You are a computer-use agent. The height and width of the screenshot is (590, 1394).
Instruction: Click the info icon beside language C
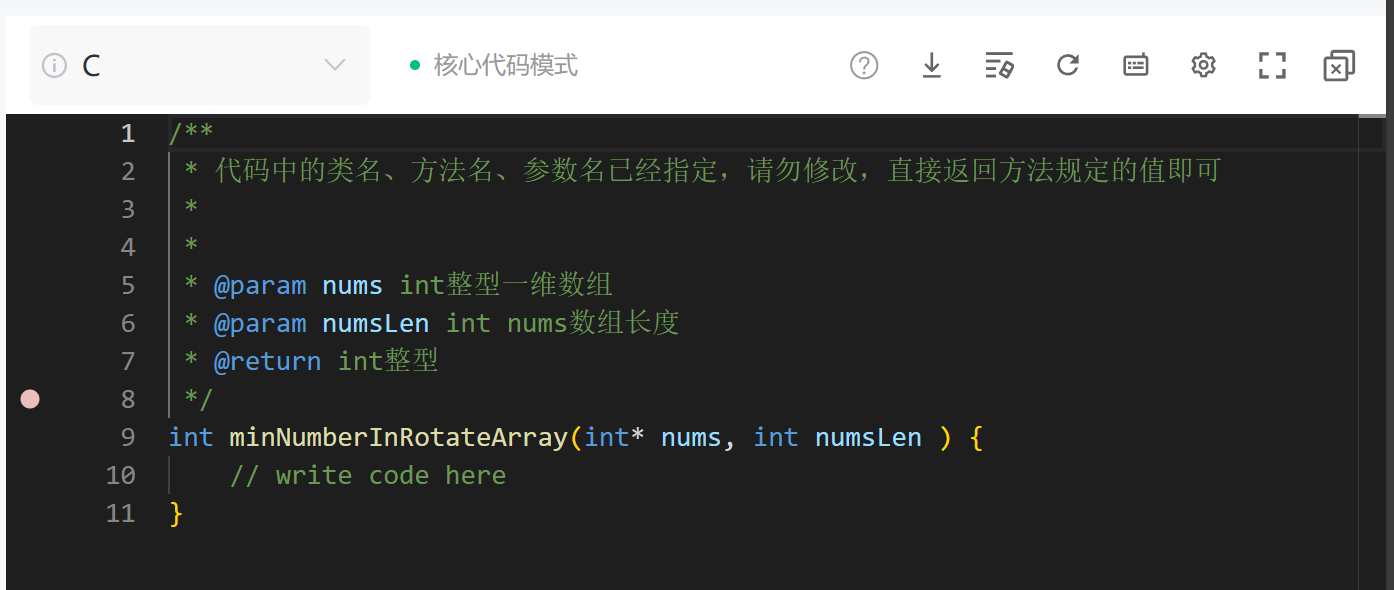tap(54, 66)
